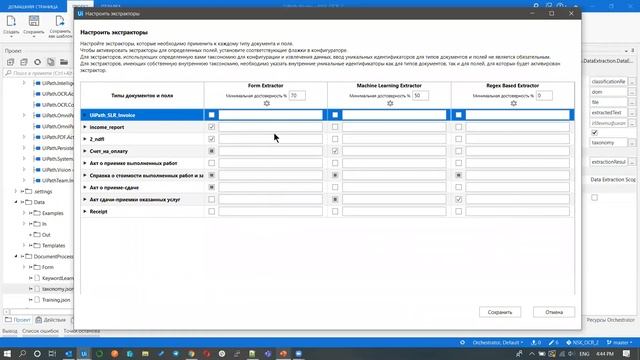Click Form Extractor minimum confidence field
This screenshot has height=360, width=640.
click(x=297, y=96)
